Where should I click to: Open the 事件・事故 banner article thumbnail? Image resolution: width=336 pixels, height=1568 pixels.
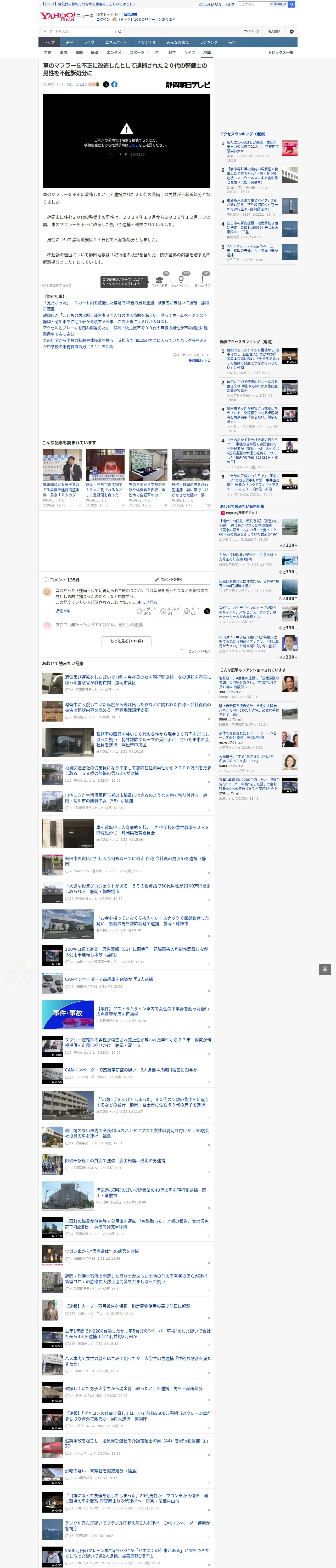pos(68,1015)
